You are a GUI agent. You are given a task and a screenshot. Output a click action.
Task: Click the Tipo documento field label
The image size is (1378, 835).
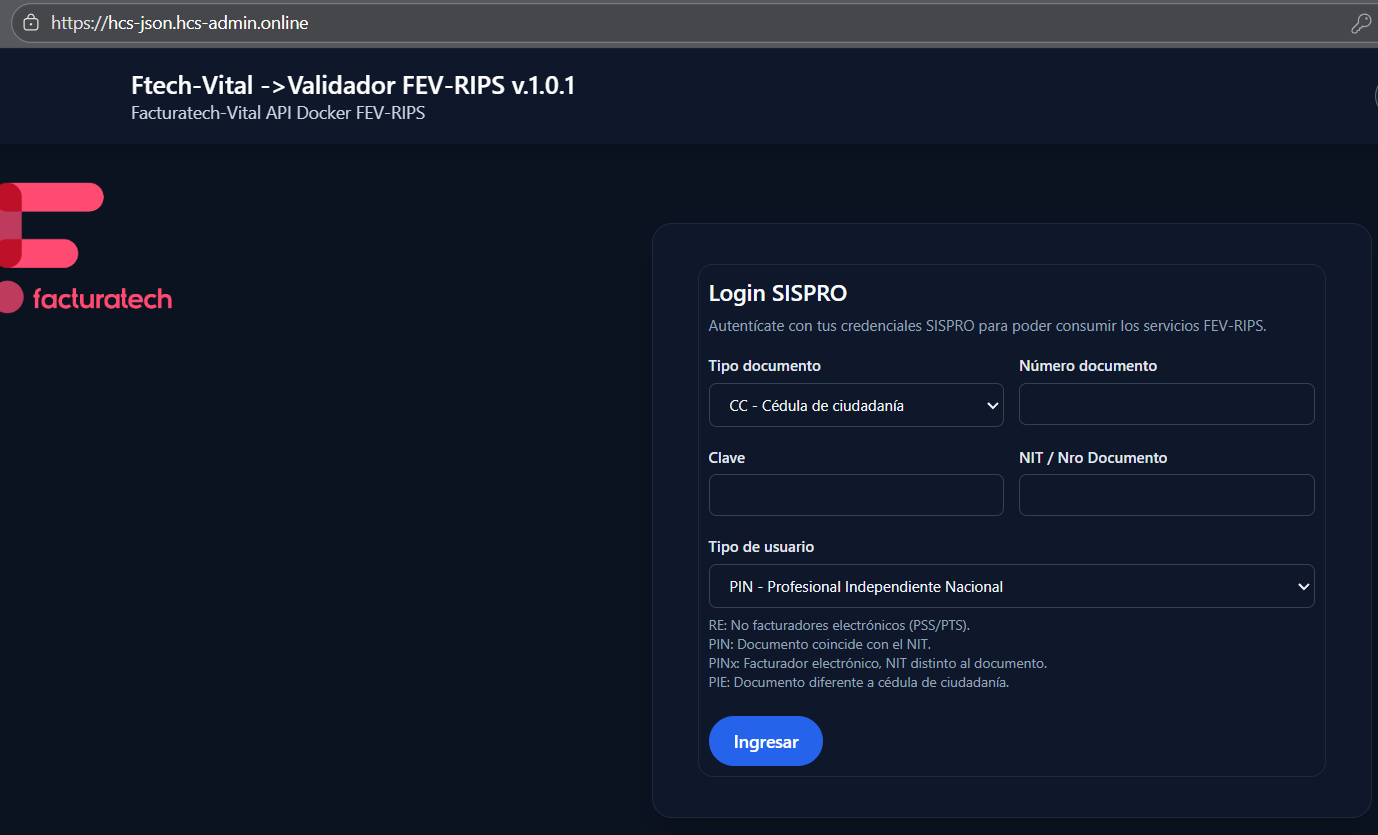(x=764, y=366)
